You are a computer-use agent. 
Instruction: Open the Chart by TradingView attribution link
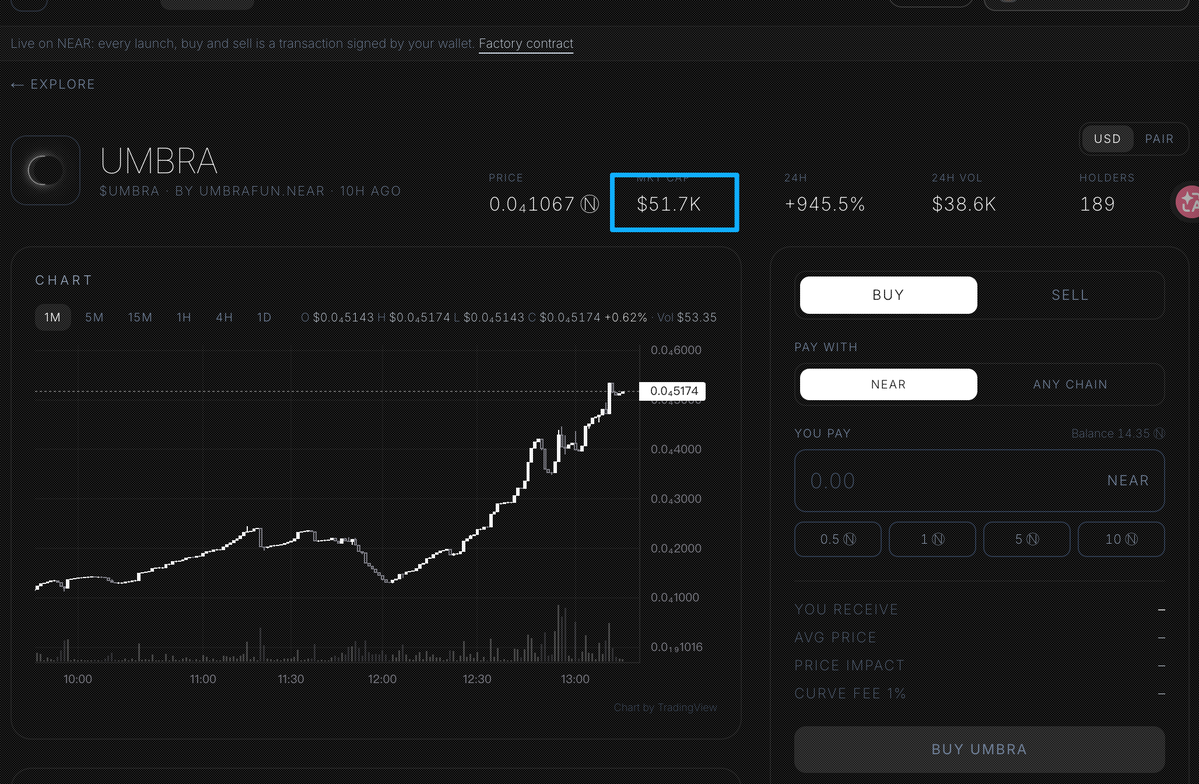665,708
